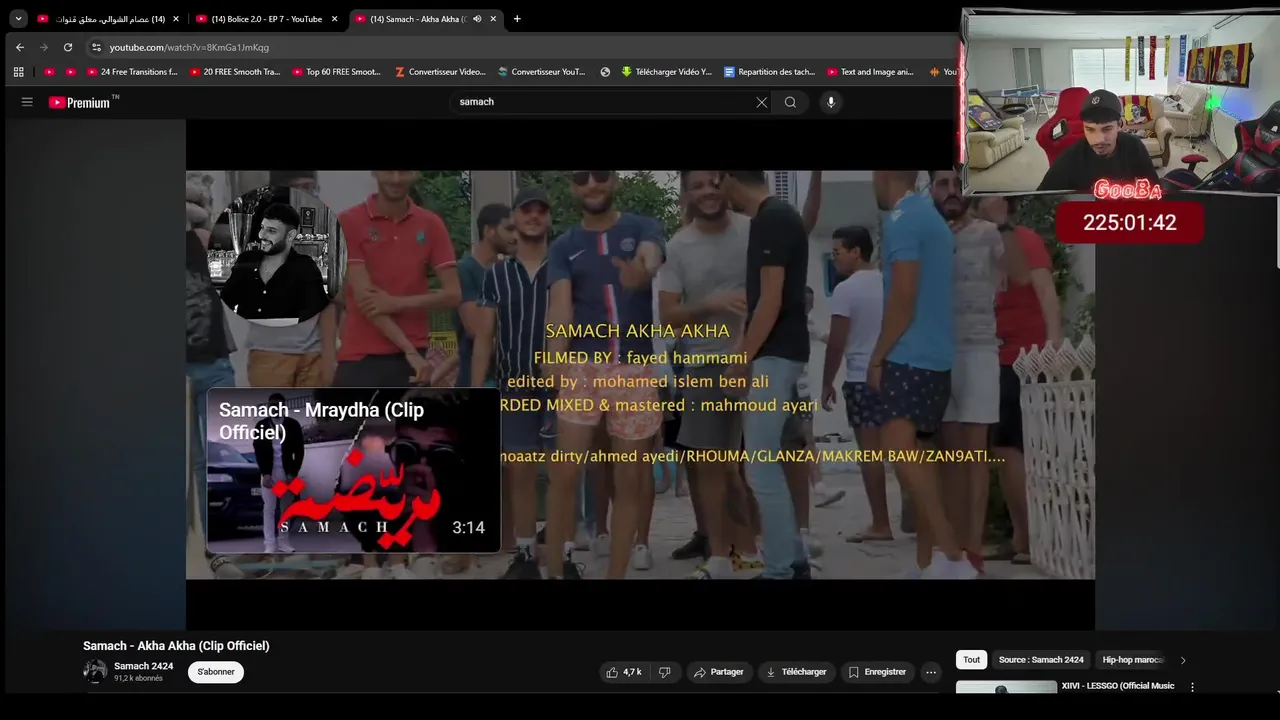Screen dimensions: 1280x720
Task: Open the second YouTube bookmark icon
Action: coord(71,72)
